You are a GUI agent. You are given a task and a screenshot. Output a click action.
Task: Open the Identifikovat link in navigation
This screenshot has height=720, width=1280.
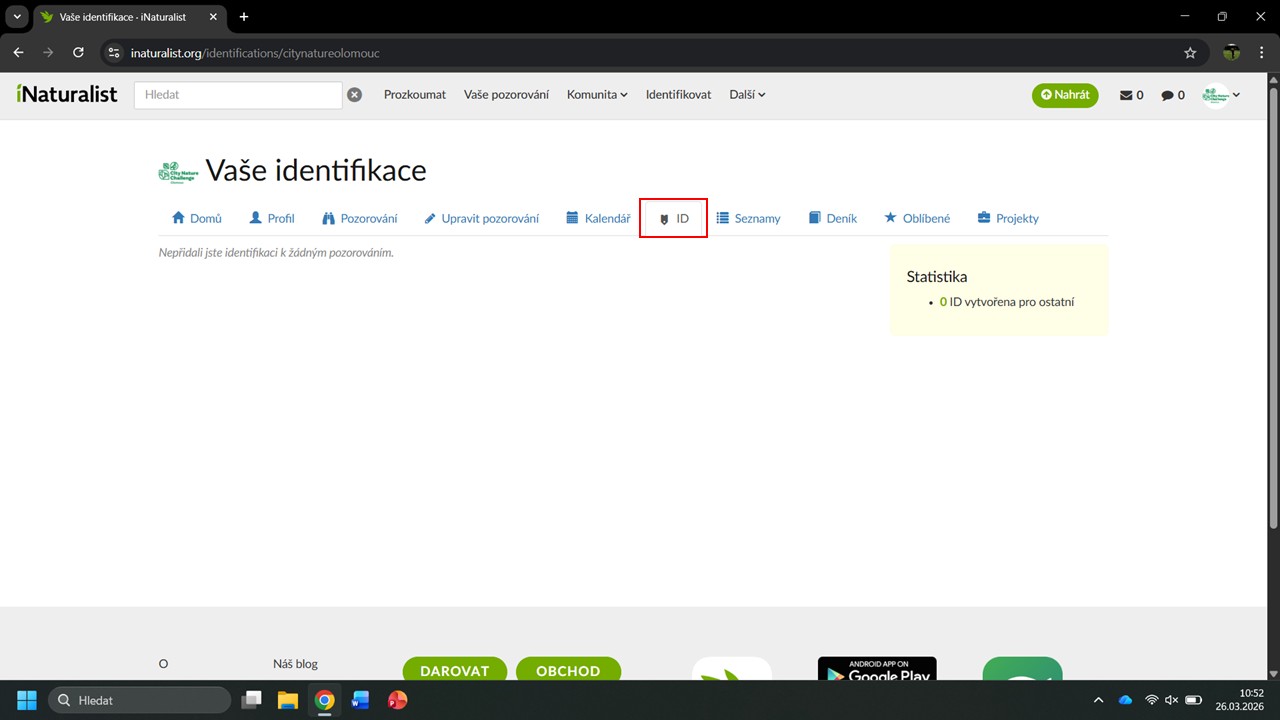678,95
